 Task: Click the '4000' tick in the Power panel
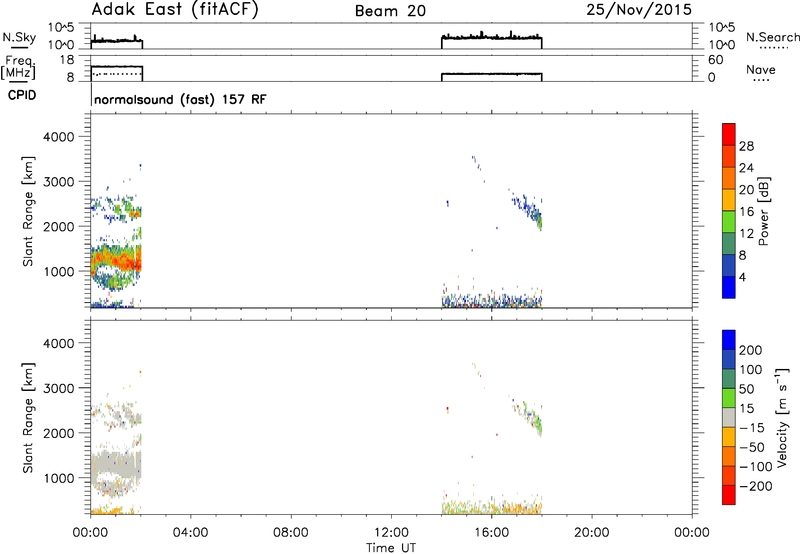(59, 137)
